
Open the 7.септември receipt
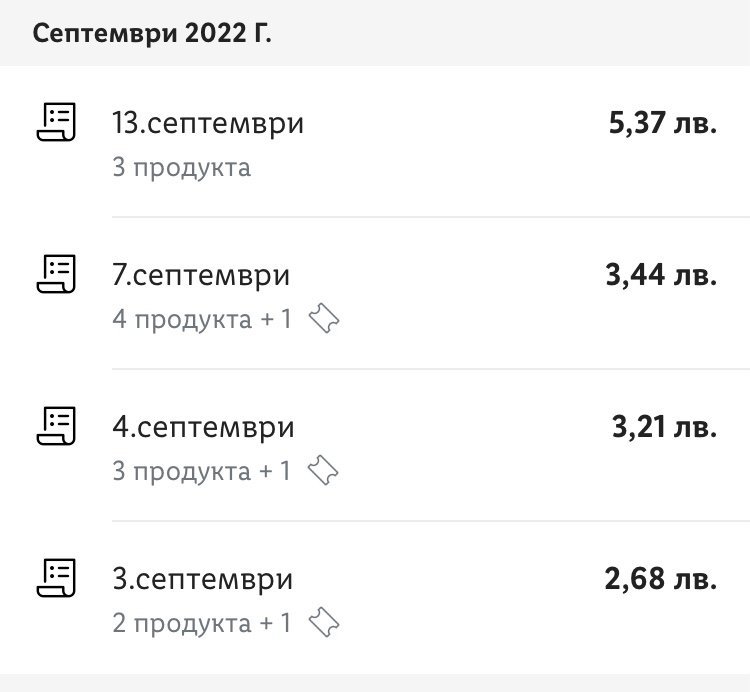[201, 275]
